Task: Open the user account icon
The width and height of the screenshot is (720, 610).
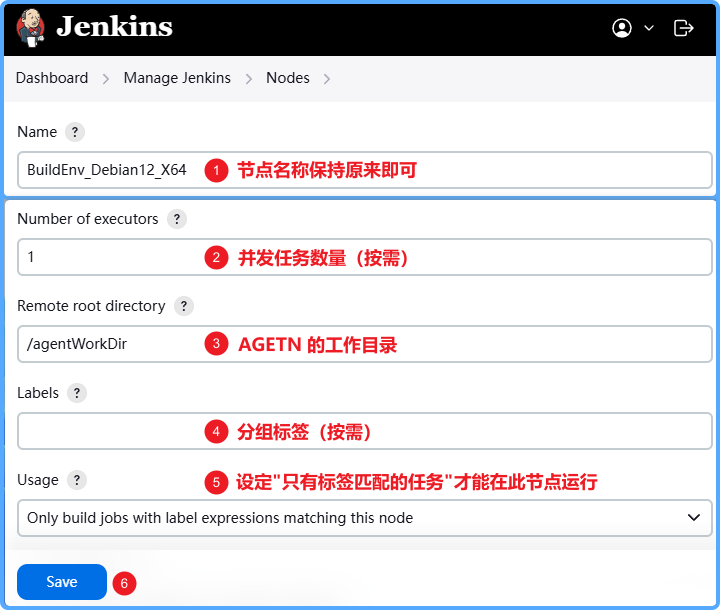Action: coord(622,28)
